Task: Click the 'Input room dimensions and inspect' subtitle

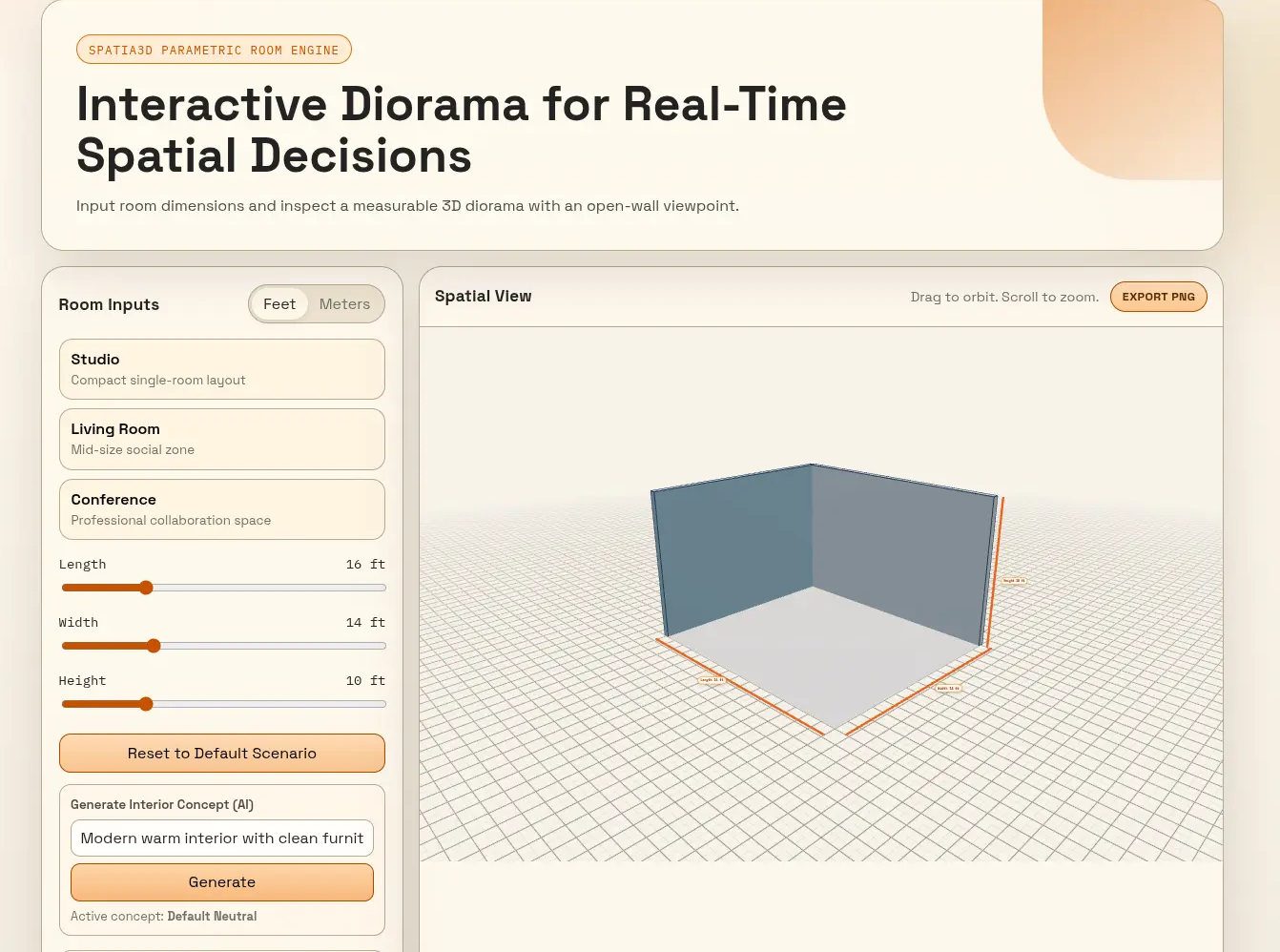Action: pos(408,206)
